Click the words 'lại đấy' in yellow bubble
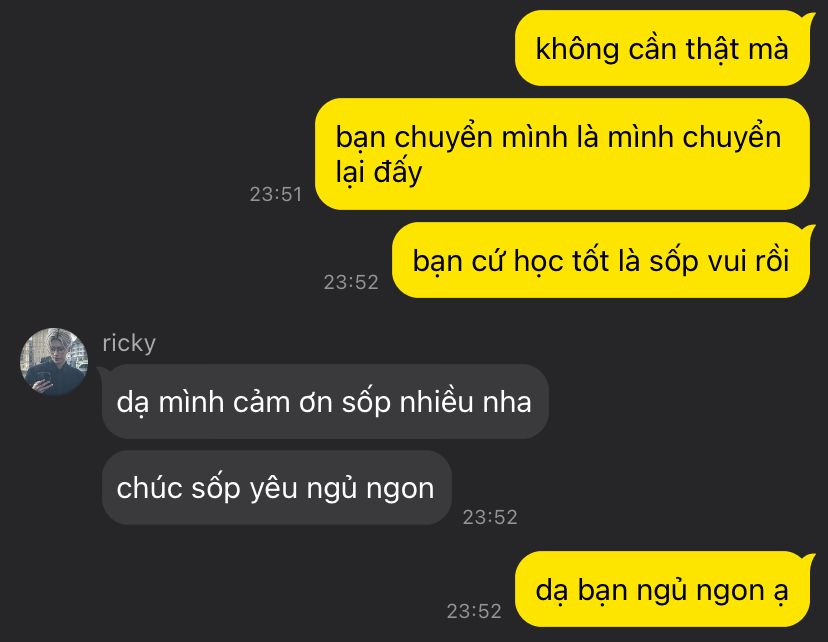 tap(379, 172)
